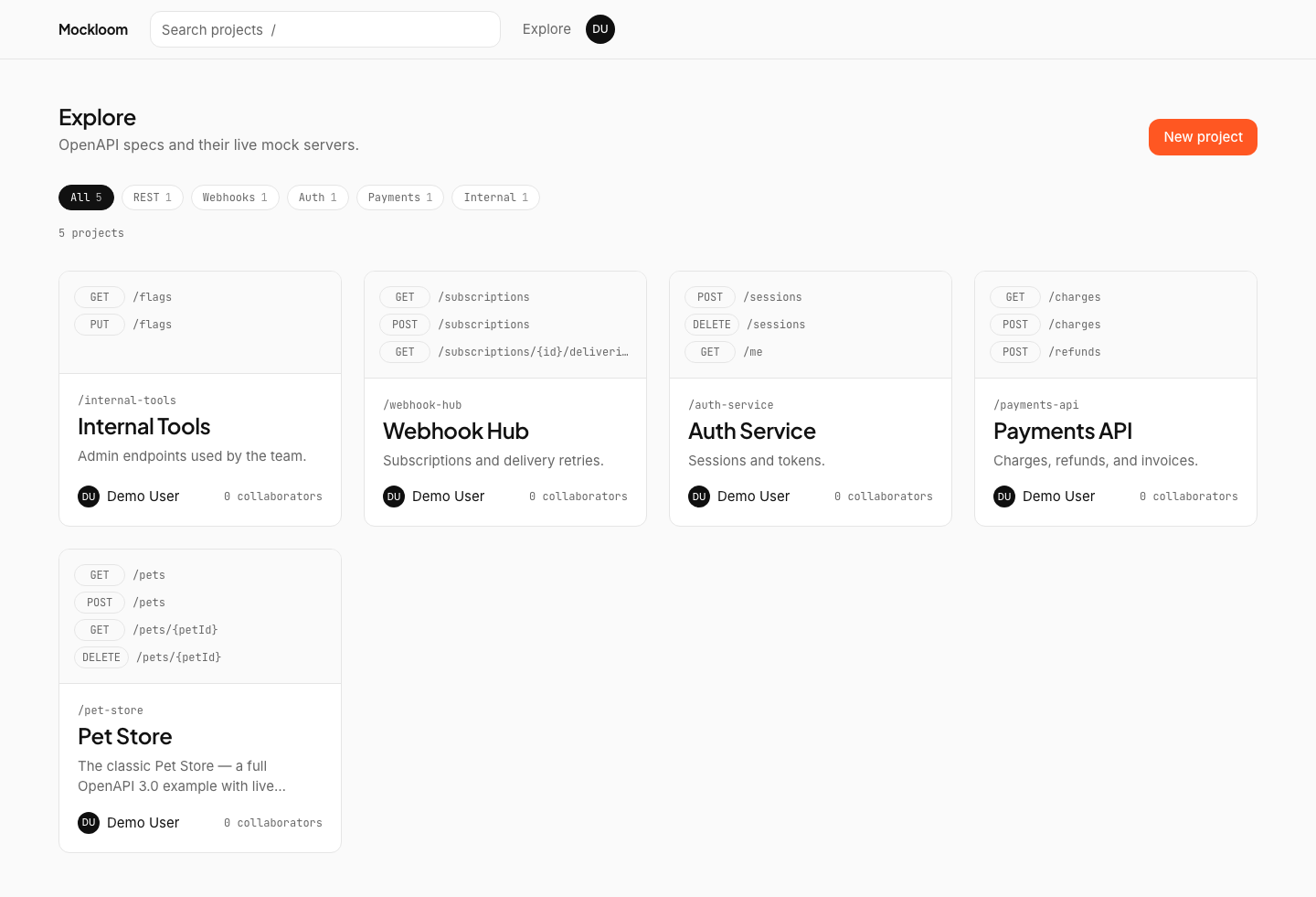The width and height of the screenshot is (1316, 897).
Task: Filter projects by Webhooks
Action: click(x=235, y=198)
